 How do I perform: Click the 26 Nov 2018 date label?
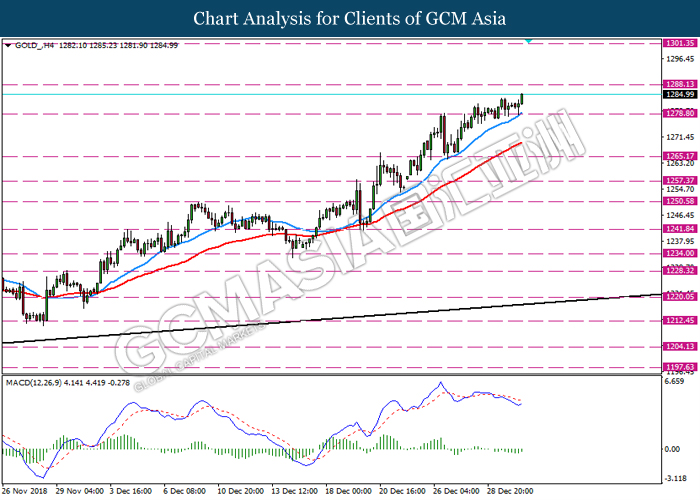24,491
